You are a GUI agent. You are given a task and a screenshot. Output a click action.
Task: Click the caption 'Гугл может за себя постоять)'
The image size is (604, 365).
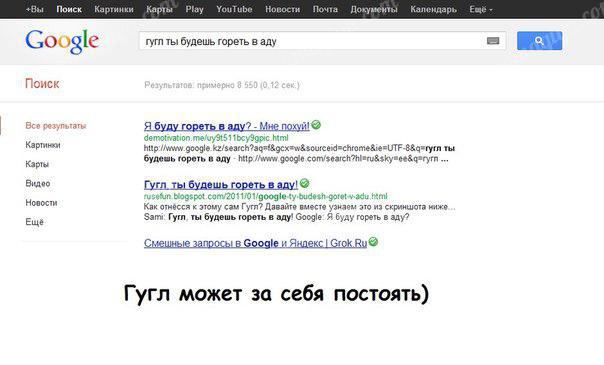276,294
